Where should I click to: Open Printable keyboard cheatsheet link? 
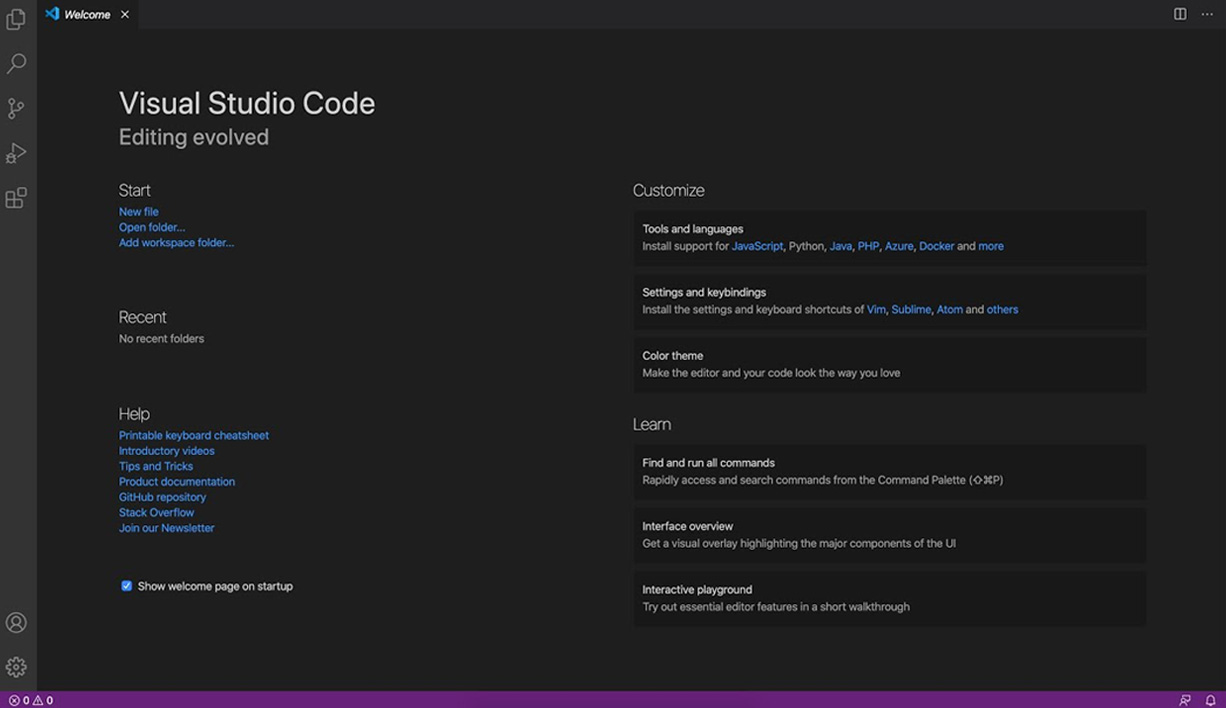point(194,436)
